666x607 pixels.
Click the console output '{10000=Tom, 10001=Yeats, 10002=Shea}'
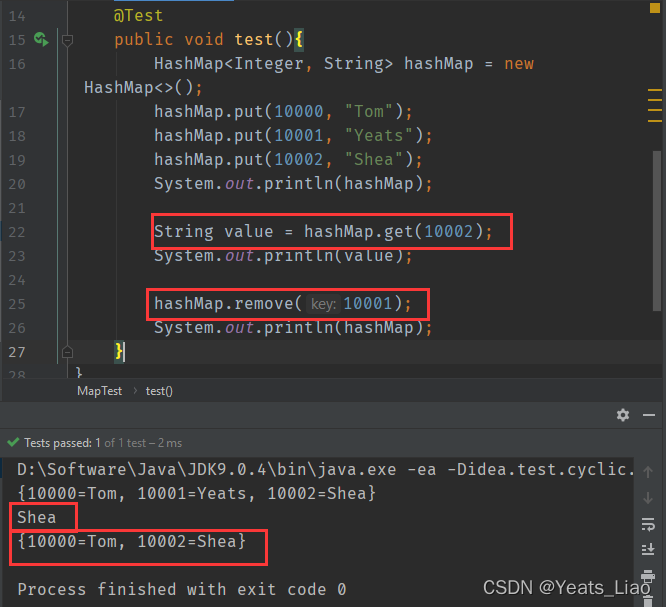(x=197, y=494)
